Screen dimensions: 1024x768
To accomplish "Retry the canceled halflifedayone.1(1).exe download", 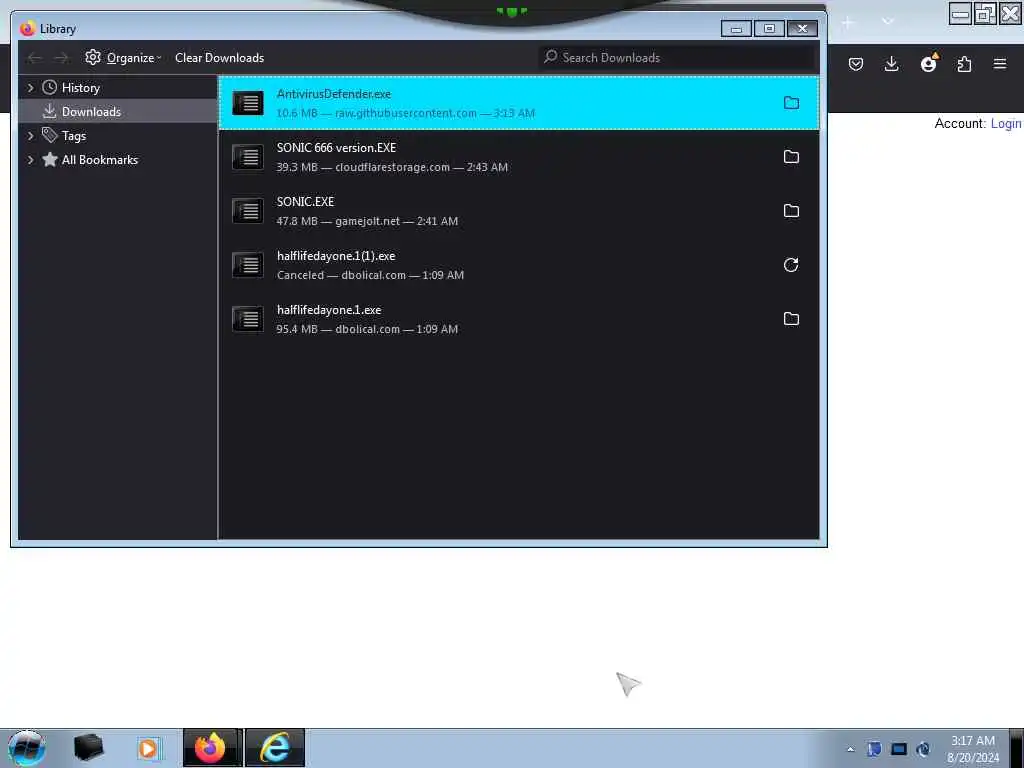I will [791, 264].
